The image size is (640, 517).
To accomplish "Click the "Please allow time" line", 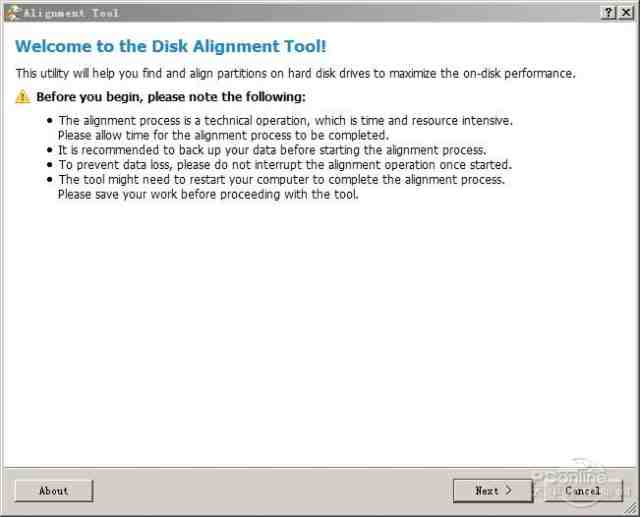I will pyautogui.click(x=222, y=134).
